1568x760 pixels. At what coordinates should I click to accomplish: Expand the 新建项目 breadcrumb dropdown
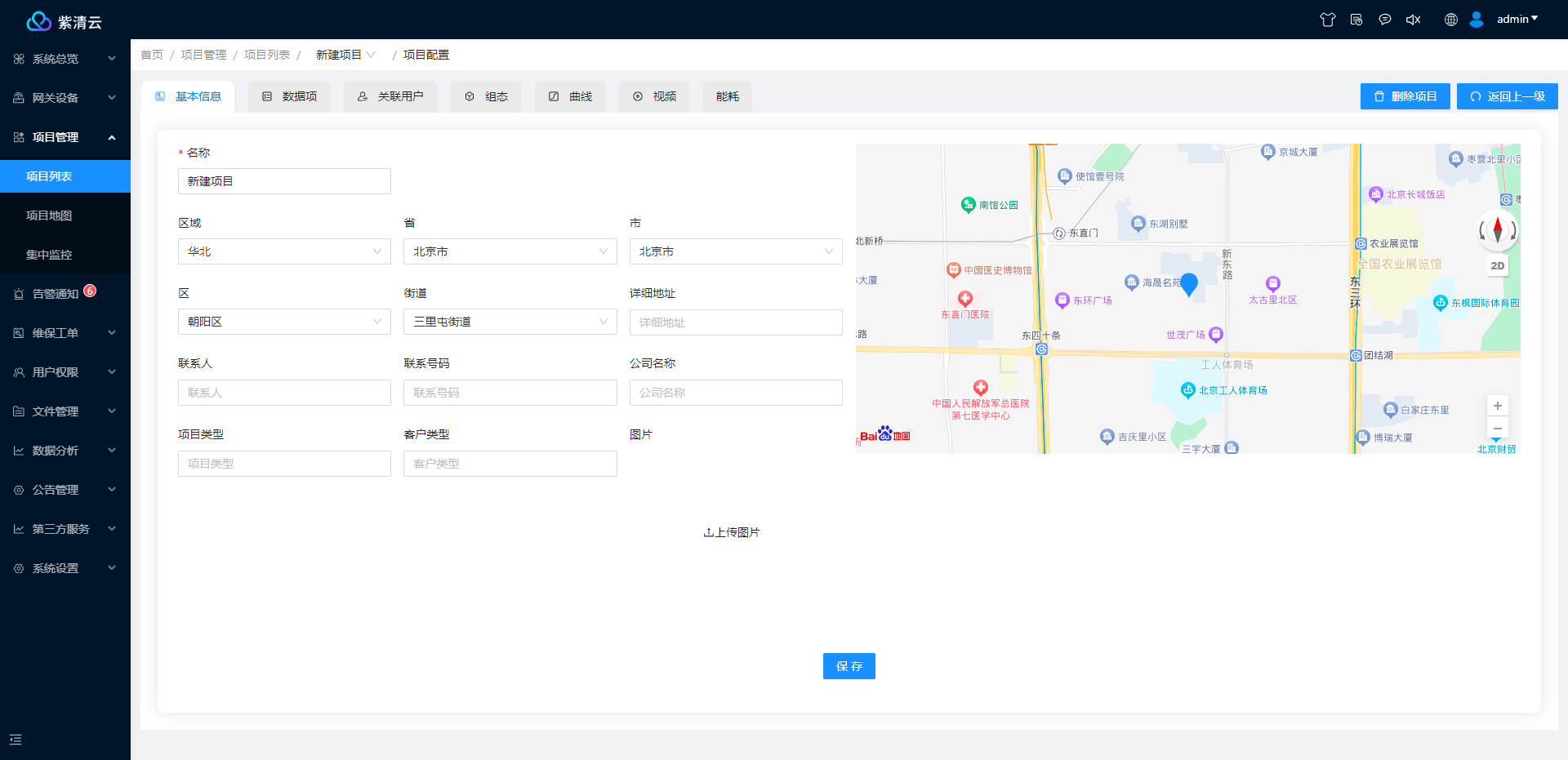click(345, 55)
